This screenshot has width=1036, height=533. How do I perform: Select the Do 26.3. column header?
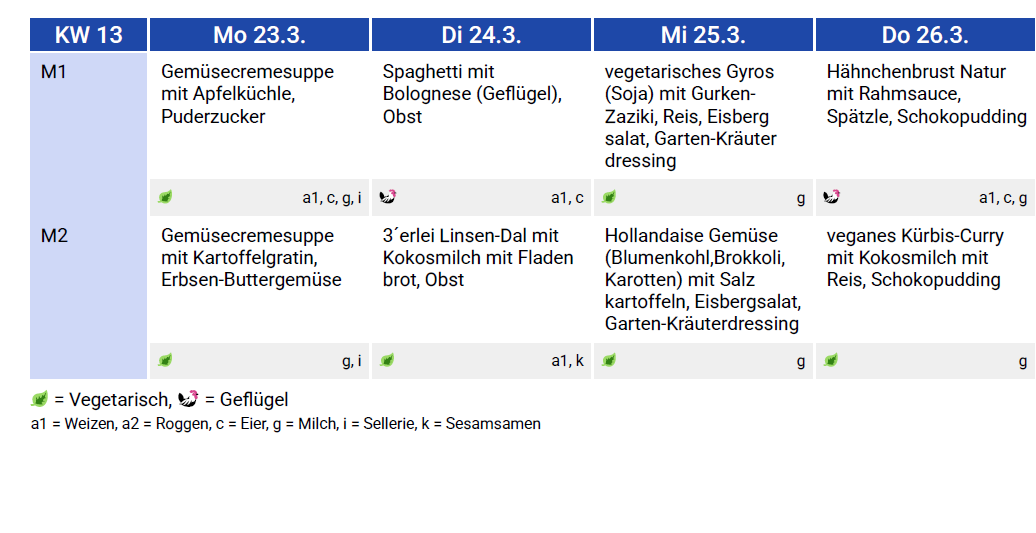tap(925, 35)
